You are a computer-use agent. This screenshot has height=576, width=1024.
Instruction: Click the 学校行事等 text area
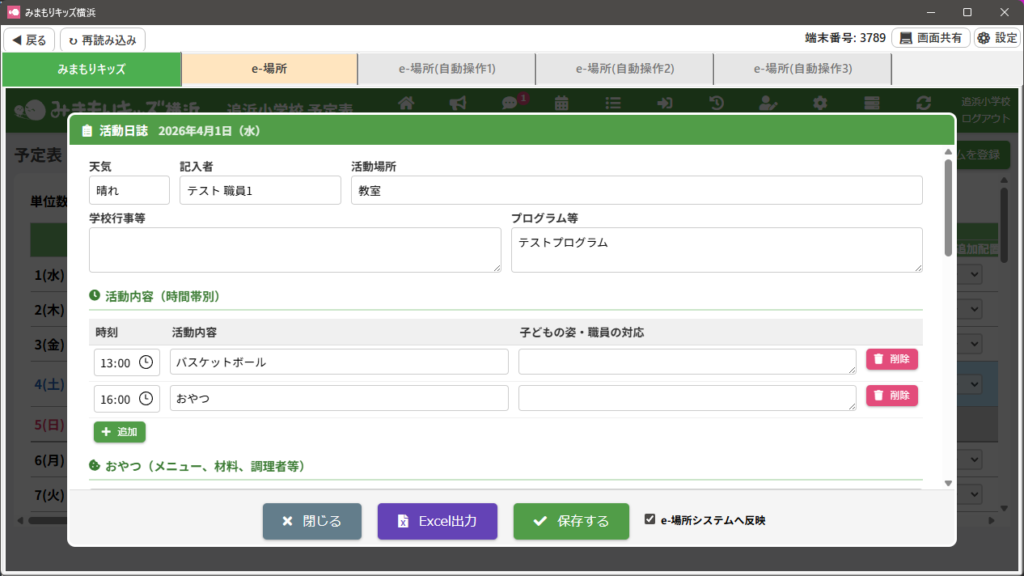pos(295,249)
